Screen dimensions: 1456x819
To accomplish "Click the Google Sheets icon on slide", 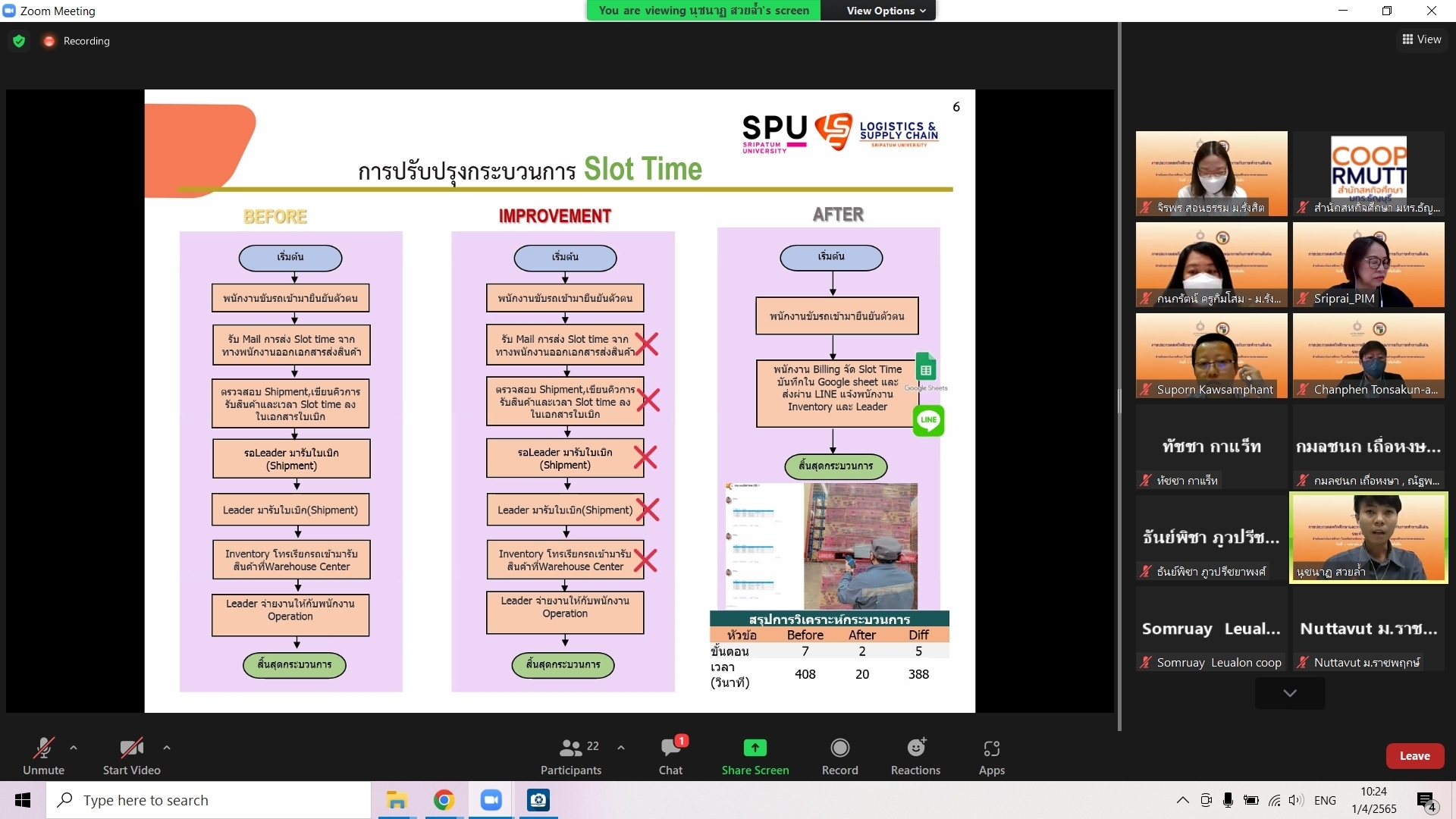I will point(926,369).
